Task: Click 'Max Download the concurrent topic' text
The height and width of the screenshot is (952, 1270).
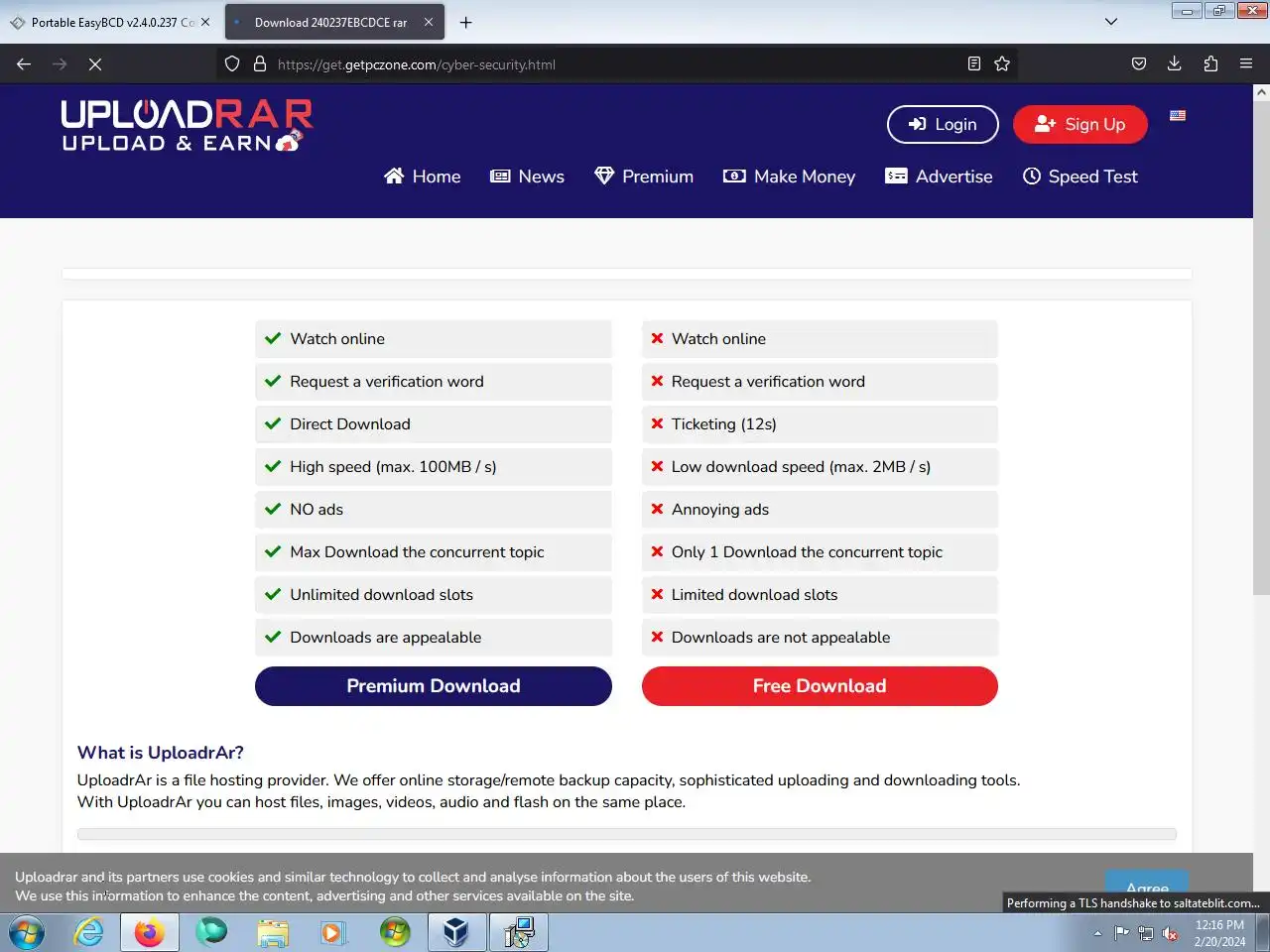Action: [x=417, y=552]
